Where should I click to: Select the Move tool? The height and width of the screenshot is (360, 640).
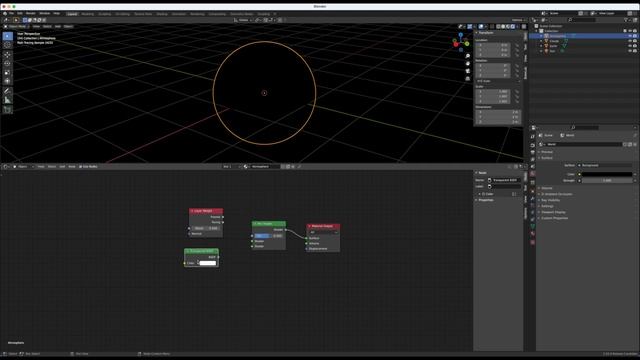click(7, 55)
